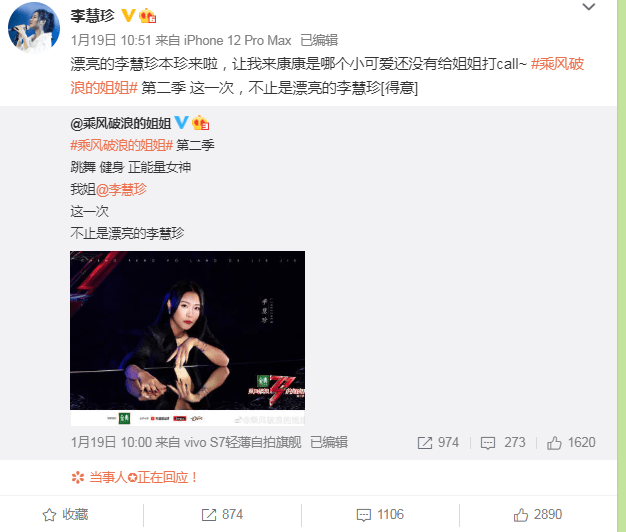Screen dimensions: 626x532
Task: Open the quoted post timestamp 1月19日 10:00
Action: pyautogui.click(x=111, y=443)
